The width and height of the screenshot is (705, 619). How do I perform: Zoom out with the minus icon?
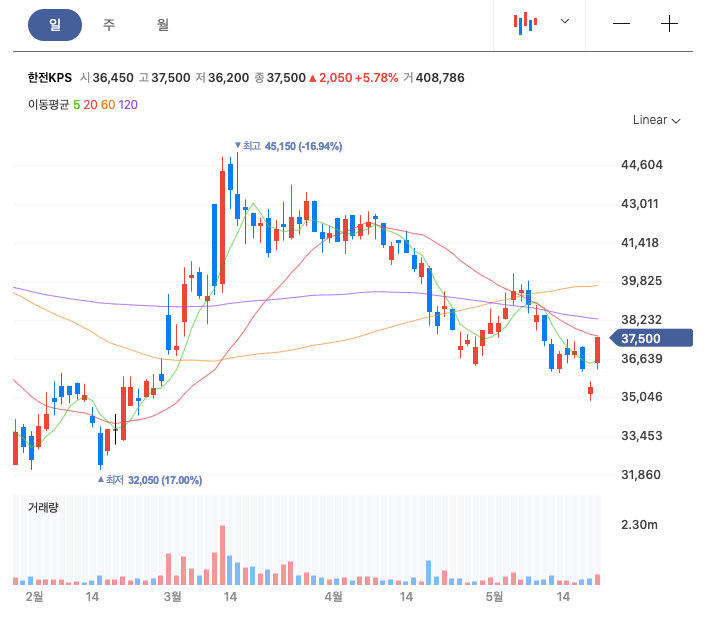tap(621, 23)
